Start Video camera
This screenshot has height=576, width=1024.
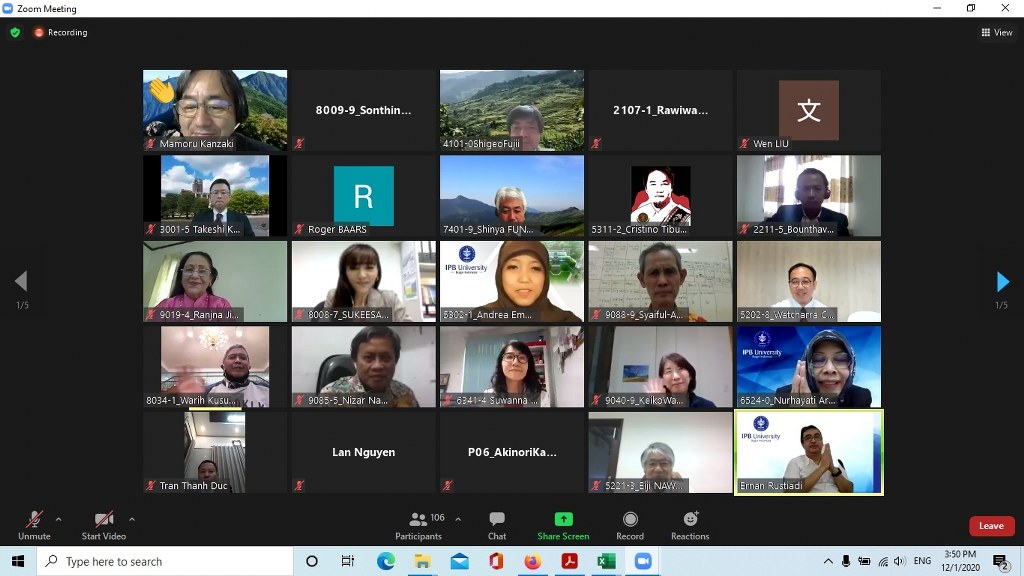(103, 525)
